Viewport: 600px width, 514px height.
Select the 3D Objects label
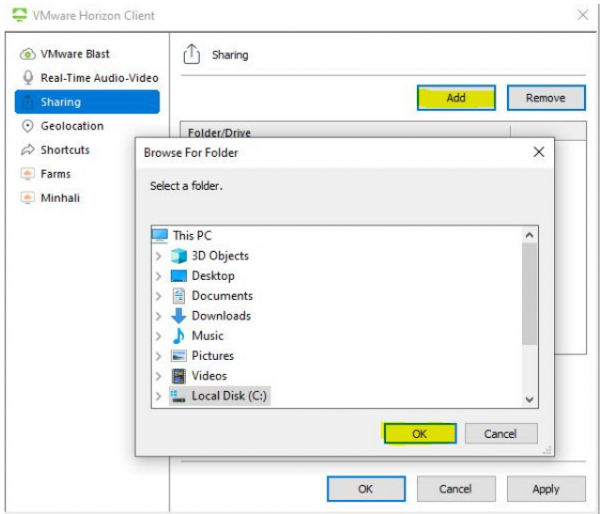(x=220, y=256)
